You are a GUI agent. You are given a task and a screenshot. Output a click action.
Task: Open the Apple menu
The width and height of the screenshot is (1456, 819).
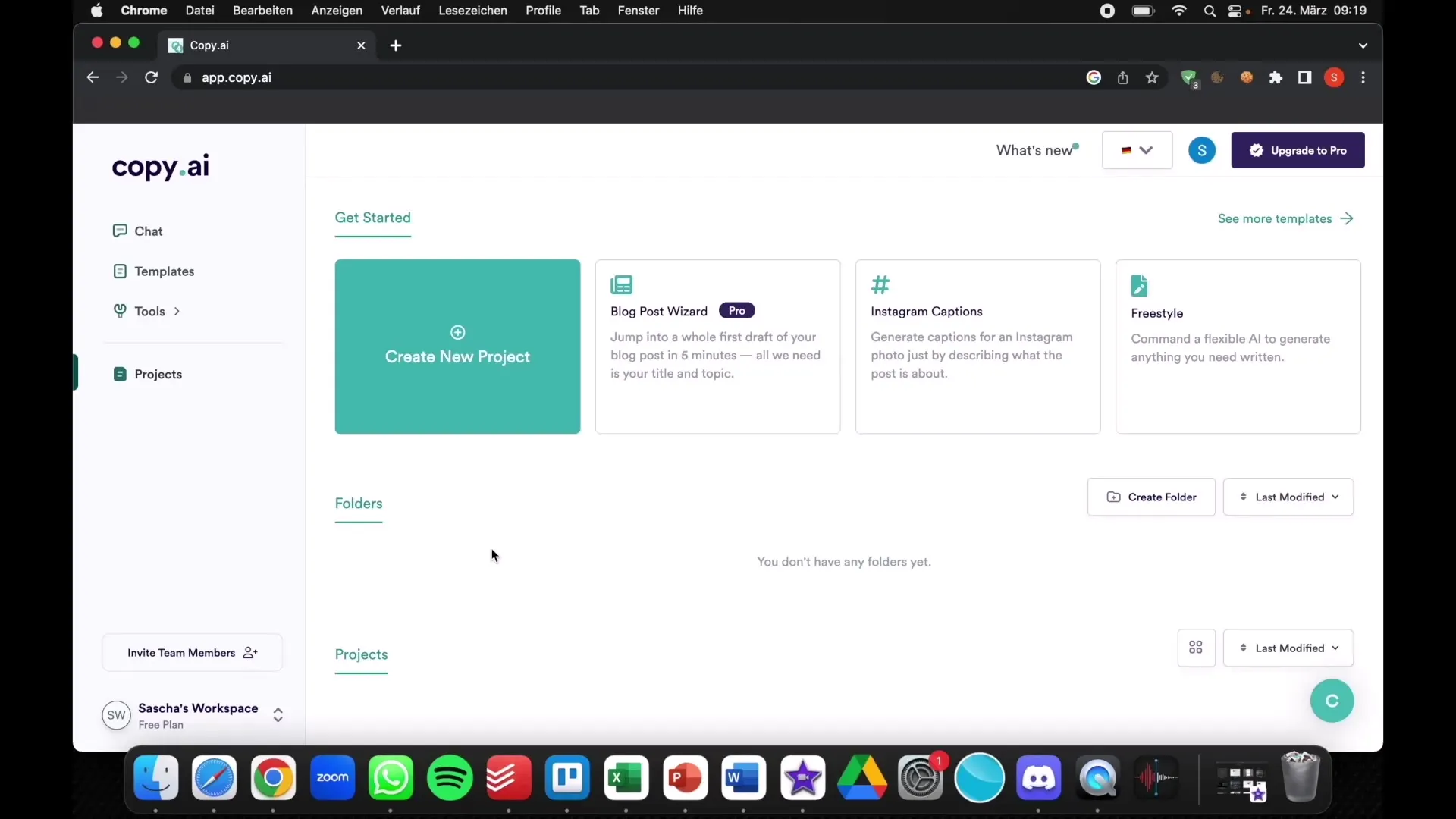tap(97, 11)
